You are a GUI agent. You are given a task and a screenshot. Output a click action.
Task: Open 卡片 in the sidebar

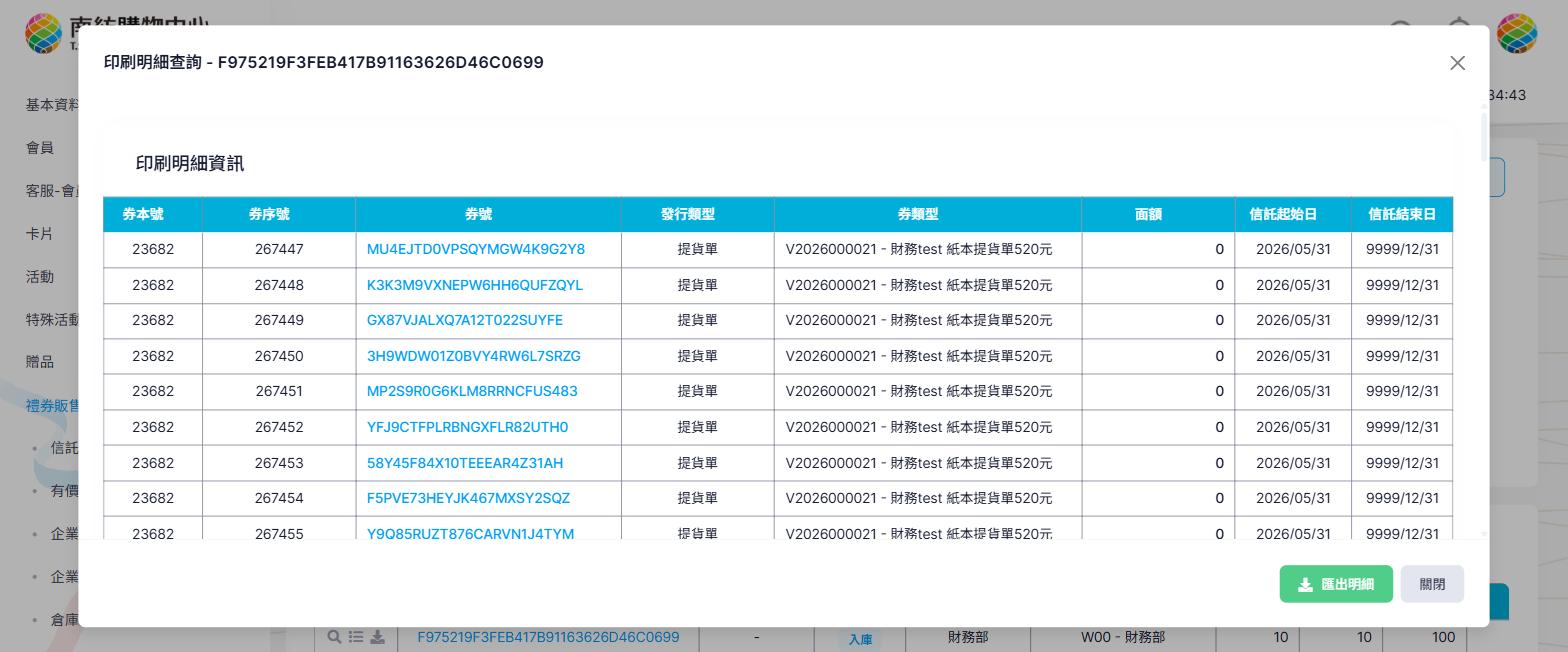pyautogui.click(x=40, y=234)
